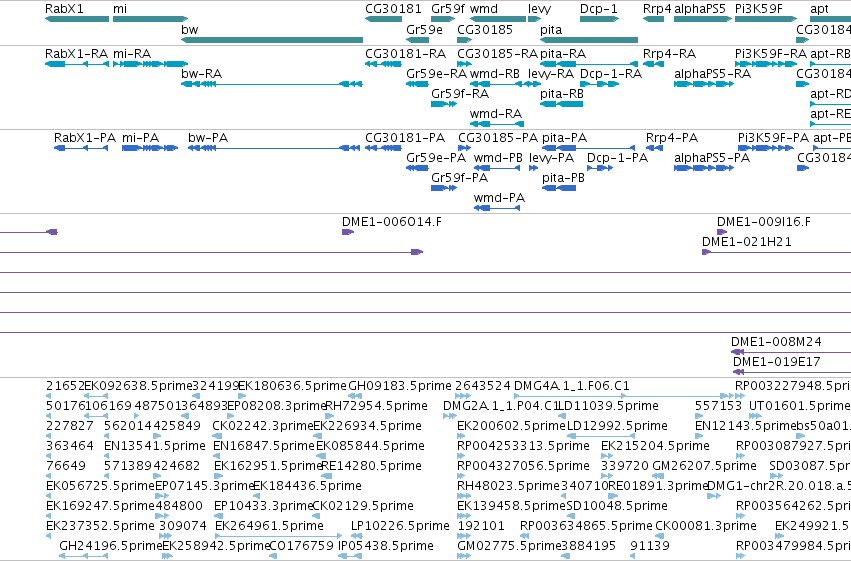Click the CG30181-PA protein label
This screenshot has width=851, height=561.
405,138
